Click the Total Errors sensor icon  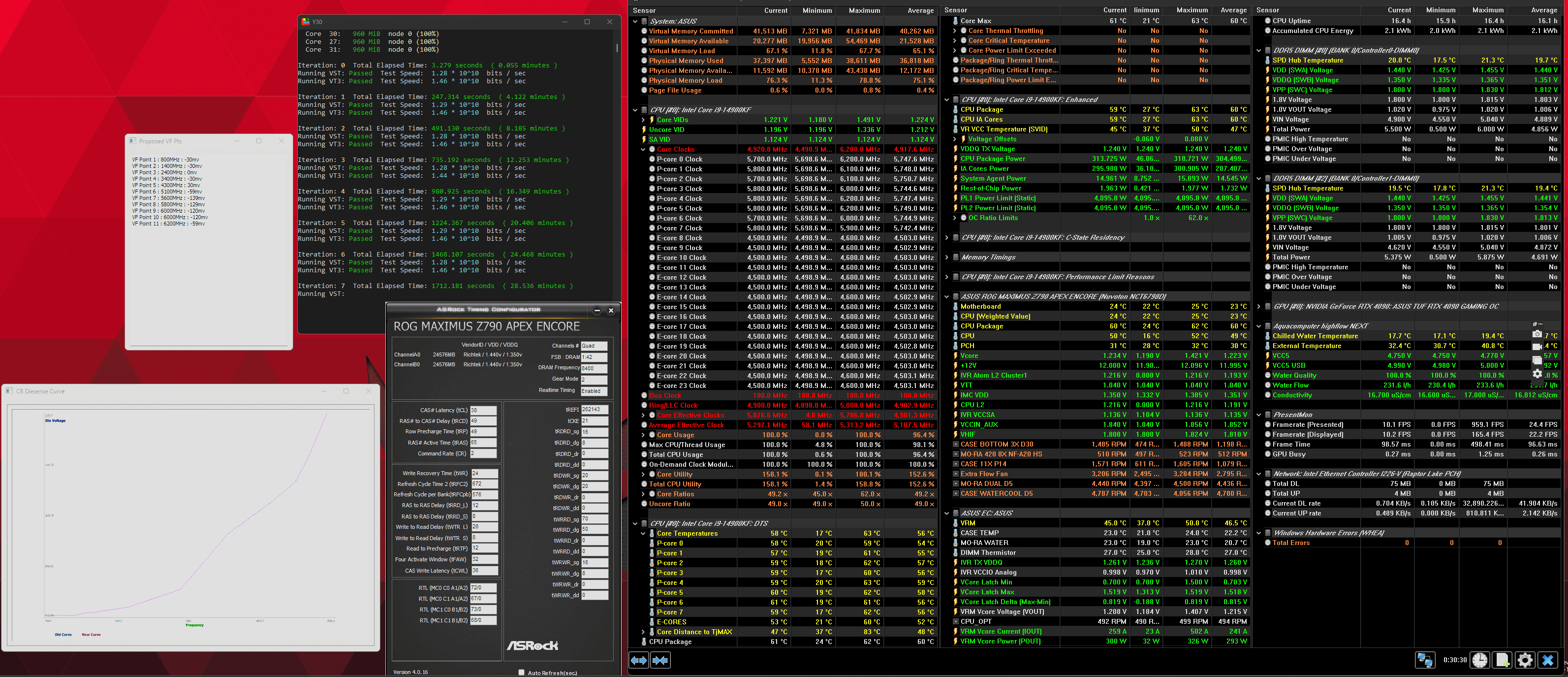(x=1267, y=543)
